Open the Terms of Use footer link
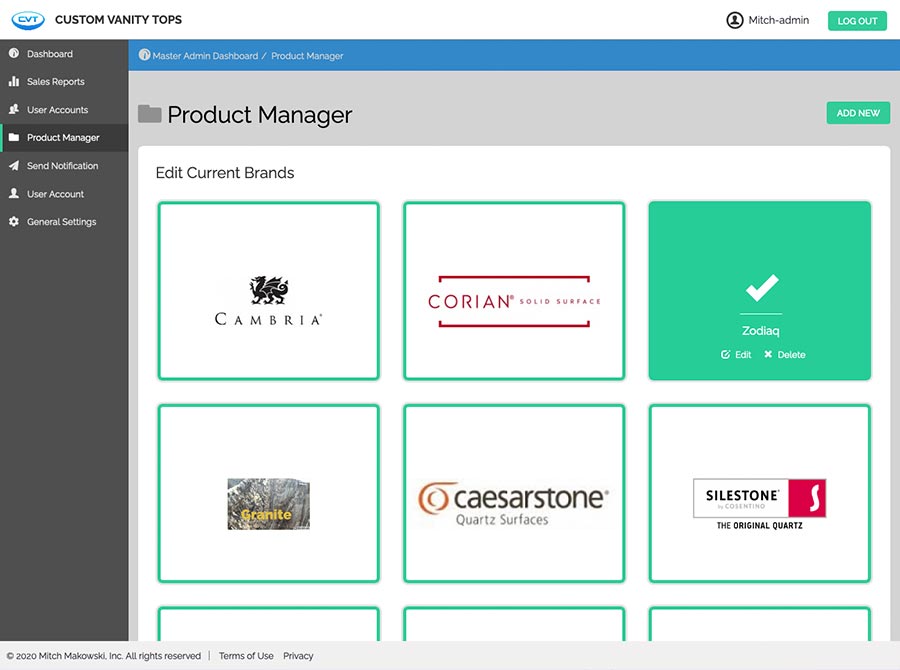Screen dimensions: 900x670 246,656
